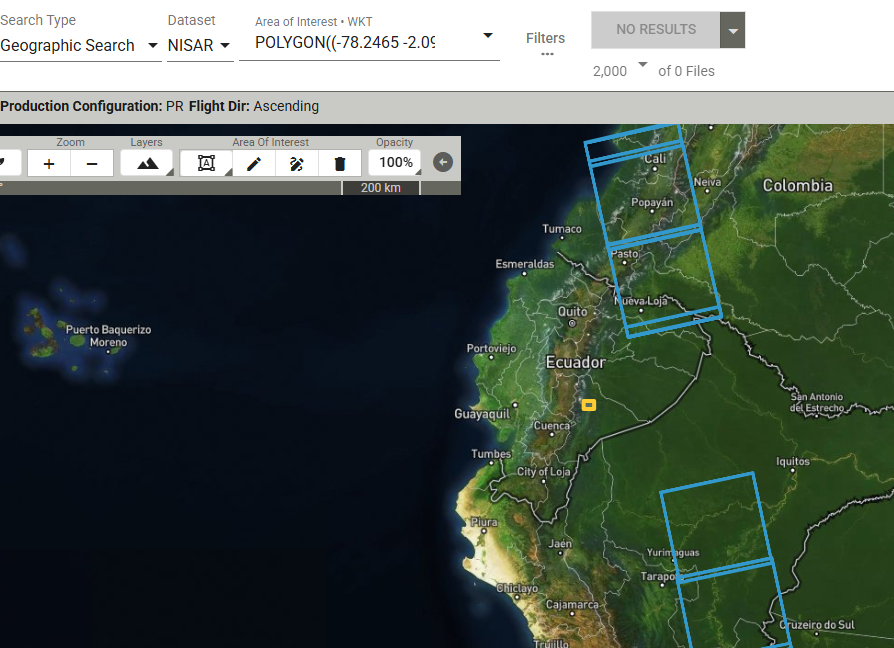Open the map Layers mountain icon
This screenshot has height=648, width=894.
147,164
